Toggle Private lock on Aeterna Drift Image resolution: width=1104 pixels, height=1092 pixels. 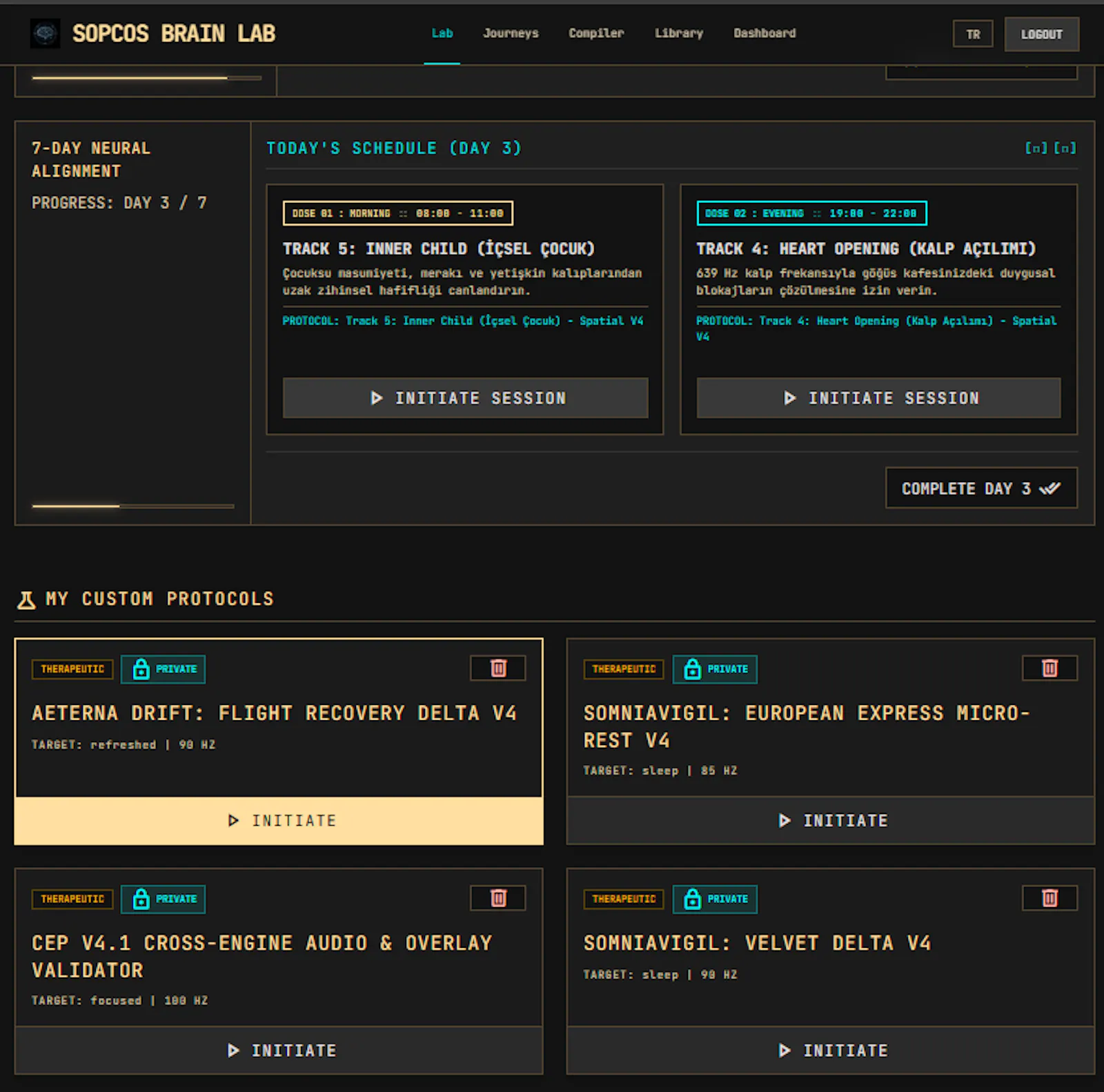[x=163, y=669]
